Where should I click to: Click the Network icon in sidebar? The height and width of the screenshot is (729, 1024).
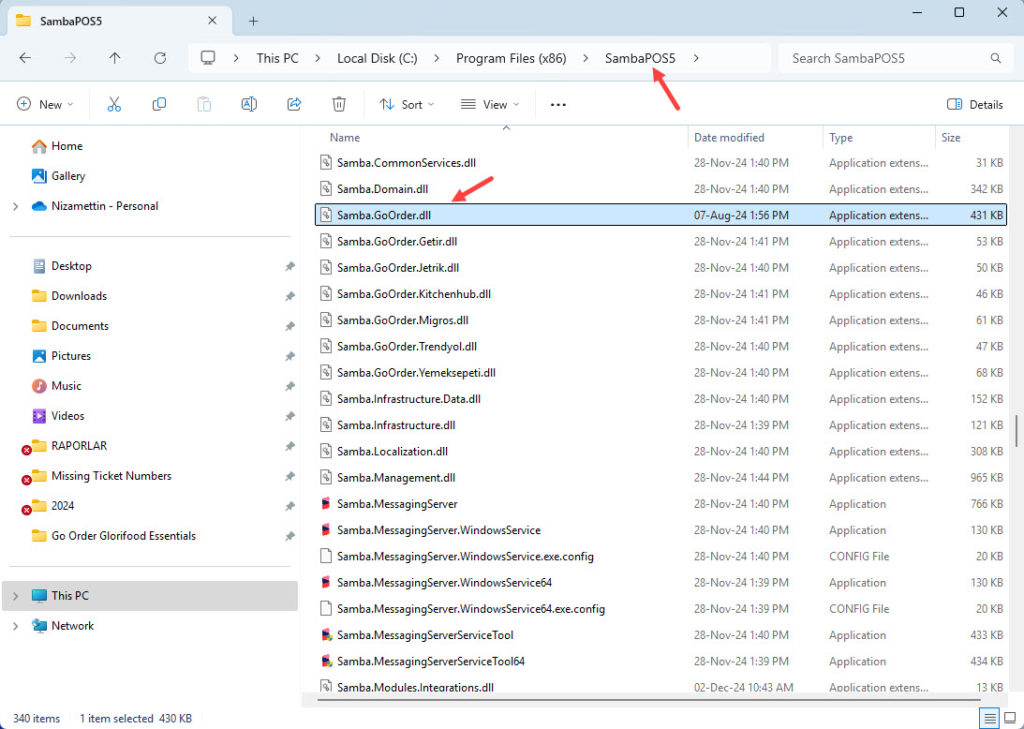[39, 626]
